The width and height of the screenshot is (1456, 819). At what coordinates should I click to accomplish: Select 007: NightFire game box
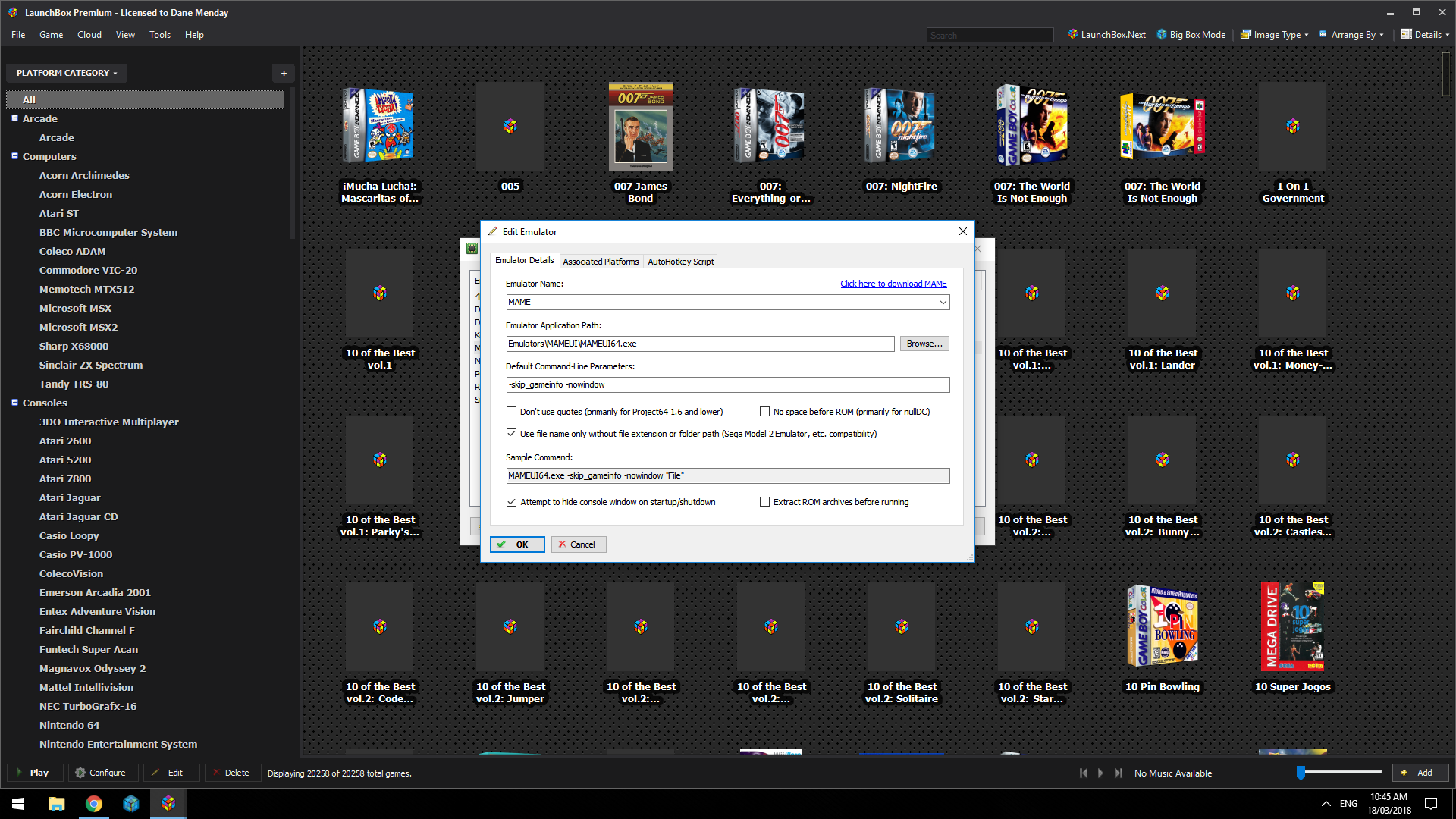pyautogui.click(x=901, y=125)
